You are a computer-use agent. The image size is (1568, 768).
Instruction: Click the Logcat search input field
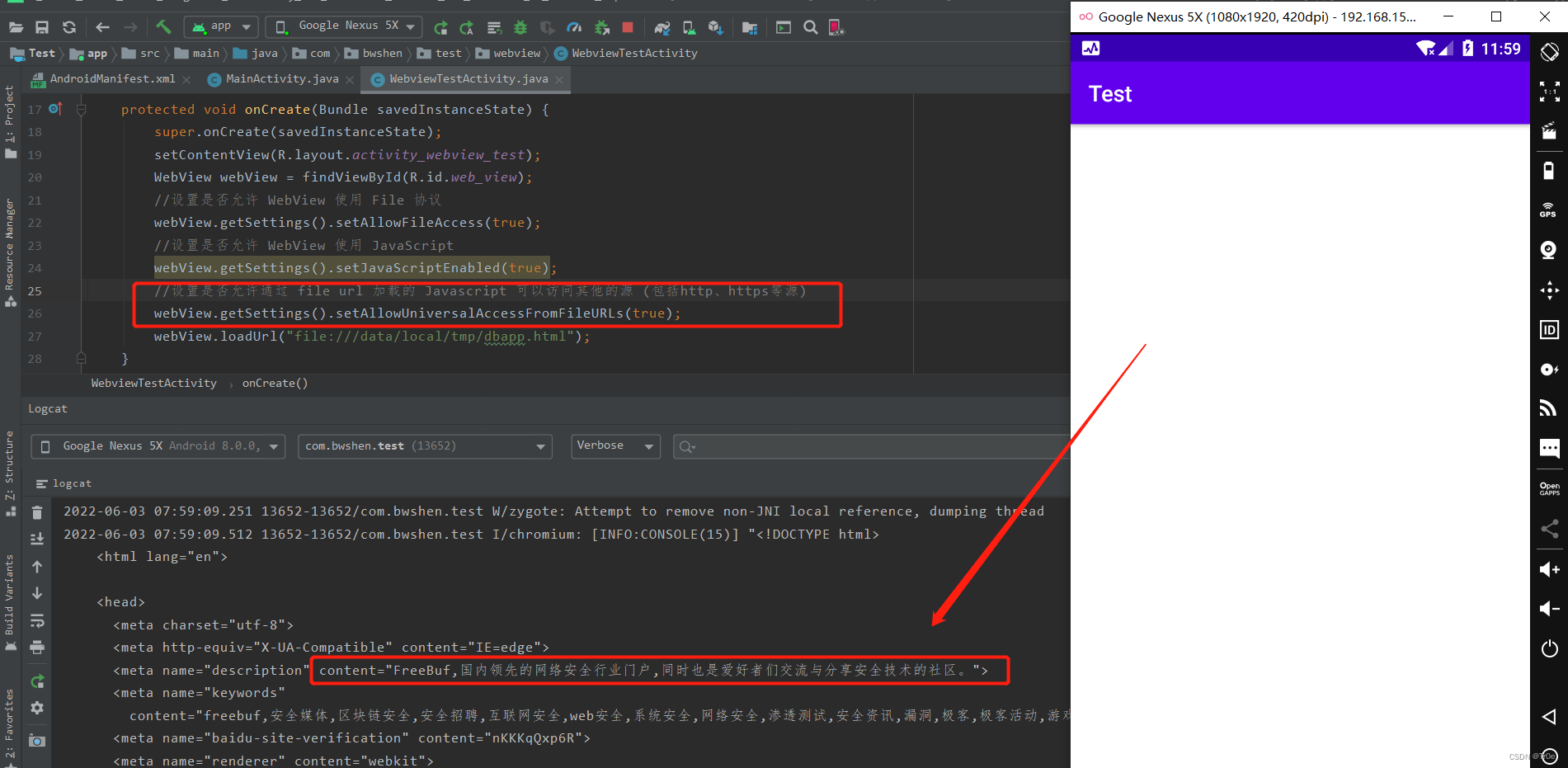[871, 446]
